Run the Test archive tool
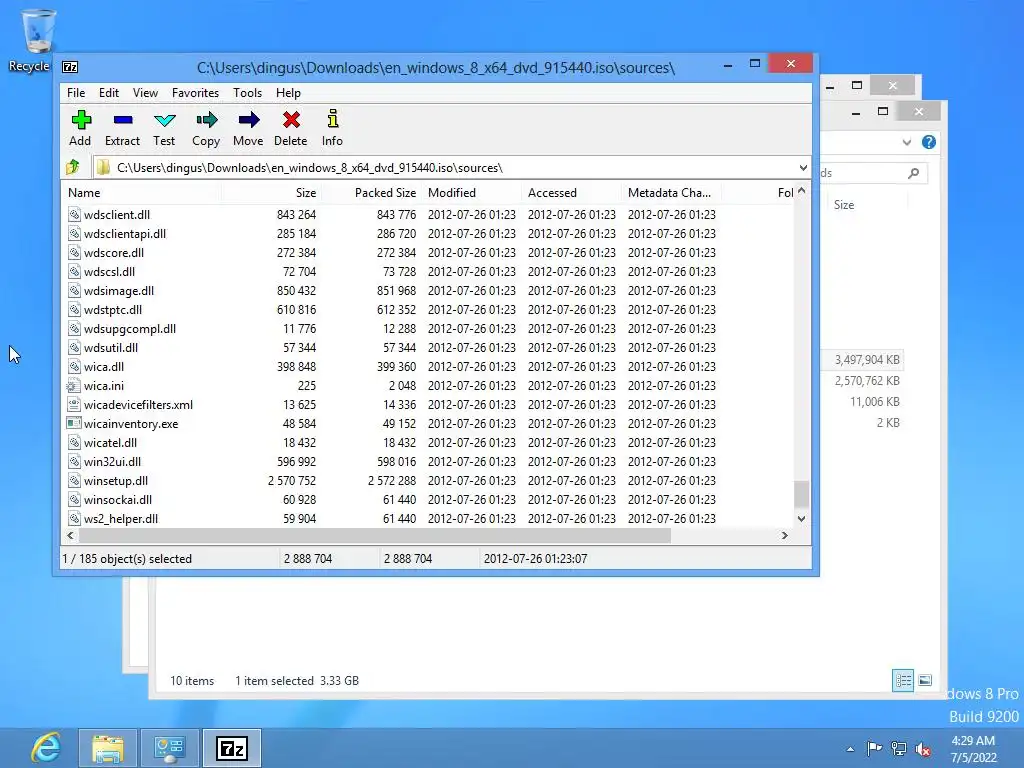This screenshot has height=768, width=1024. point(165,120)
